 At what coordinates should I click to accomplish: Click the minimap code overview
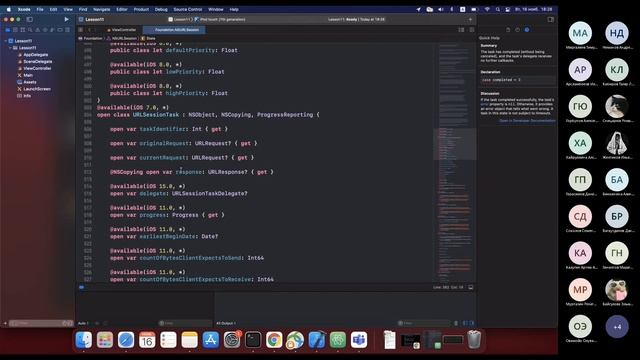click(455, 162)
